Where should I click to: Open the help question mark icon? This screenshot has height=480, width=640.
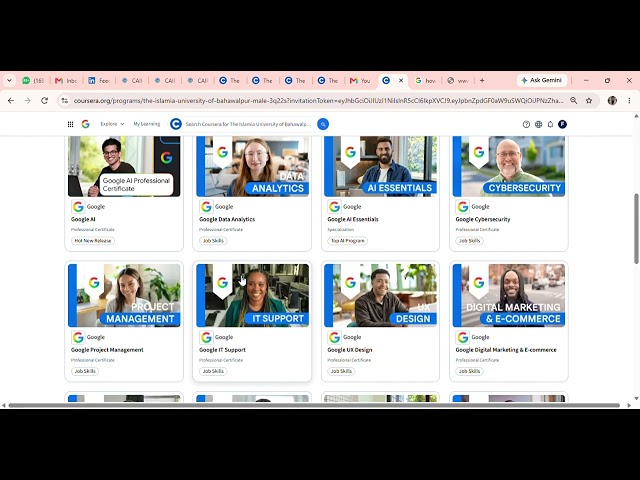(526, 124)
